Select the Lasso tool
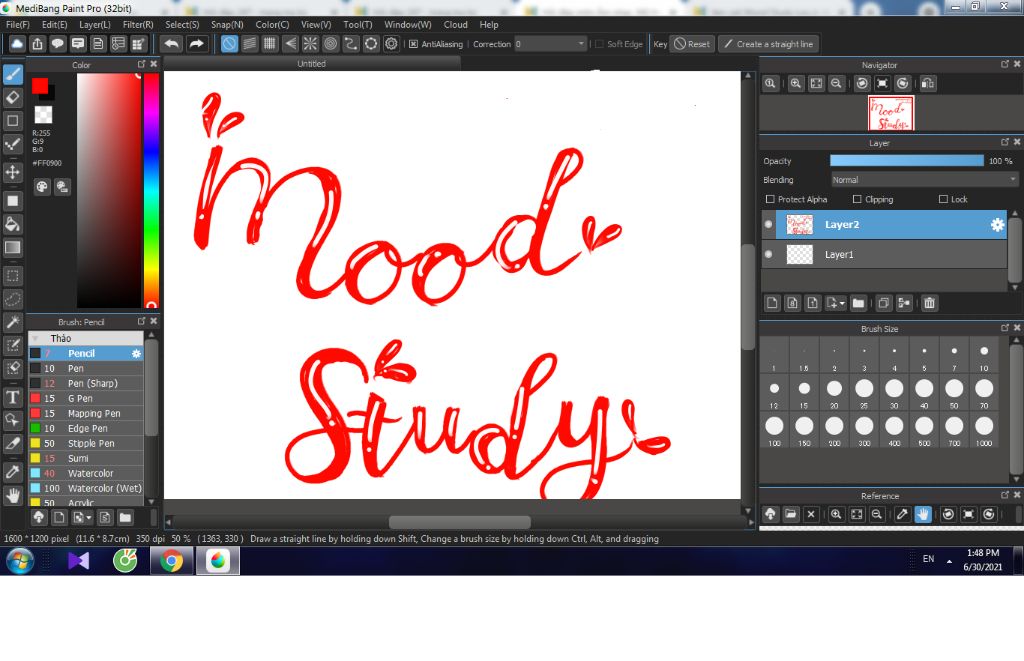Viewport: 1024px width, 661px height. tap(13, 298)
